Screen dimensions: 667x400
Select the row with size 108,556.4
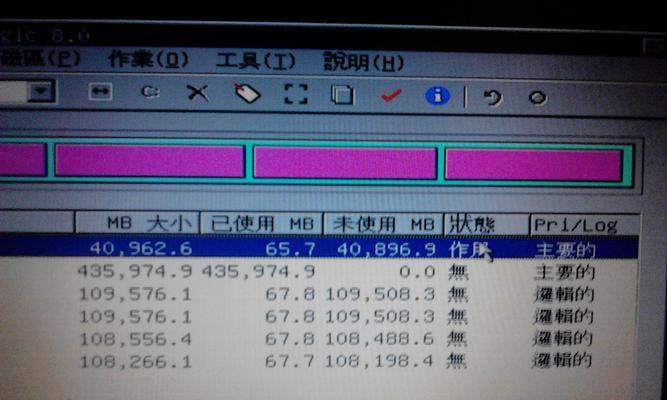318,339
